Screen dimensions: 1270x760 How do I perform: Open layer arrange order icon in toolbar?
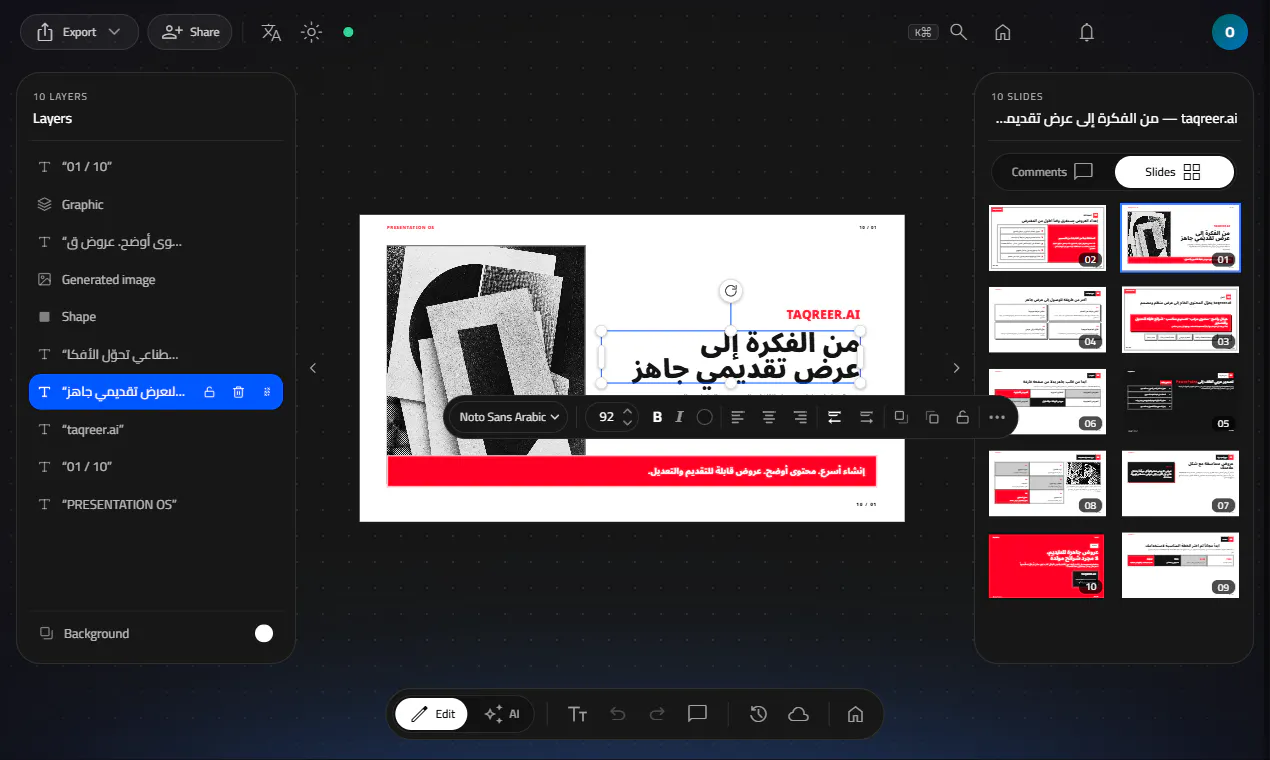click(x=900, y=417)
